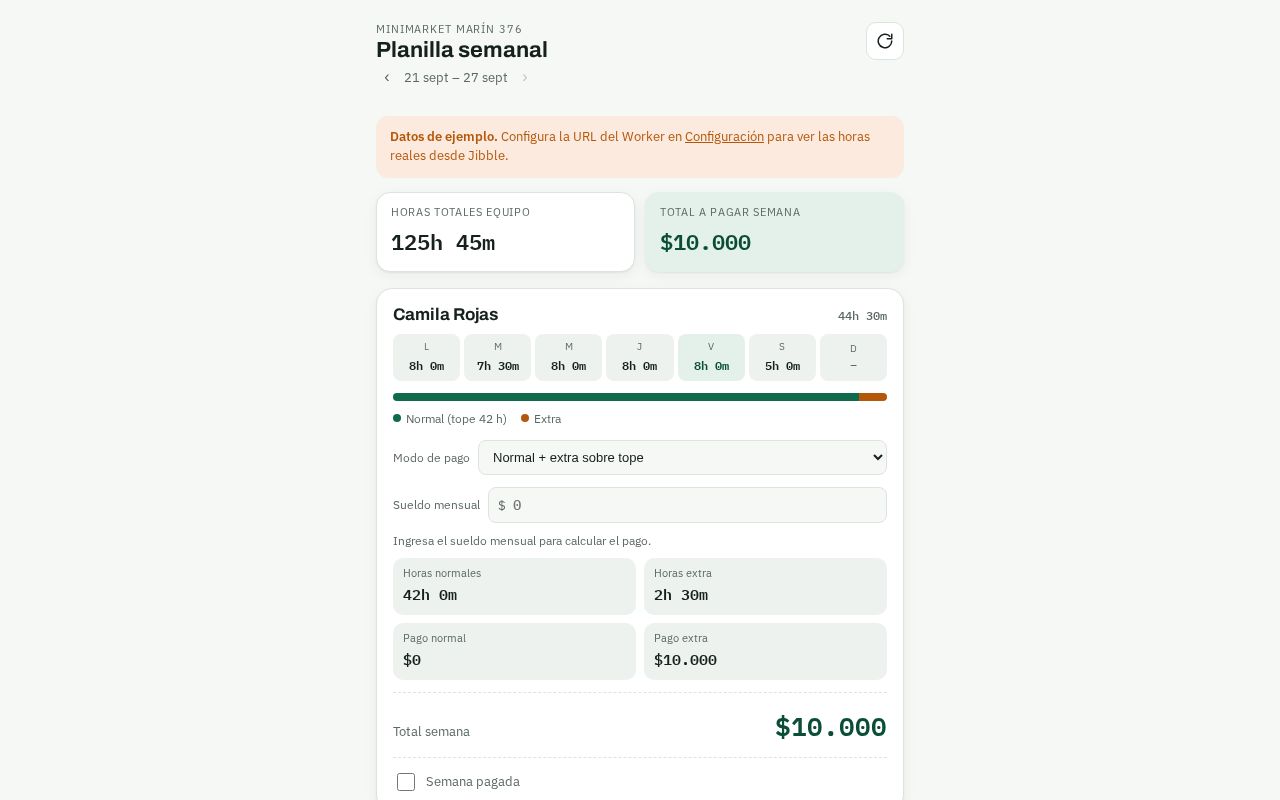Image resolution: width=1280 pixels, height=800 pixels.
Task: Check the Semana pagada checkbox
Action: click(x=406, y=782)
